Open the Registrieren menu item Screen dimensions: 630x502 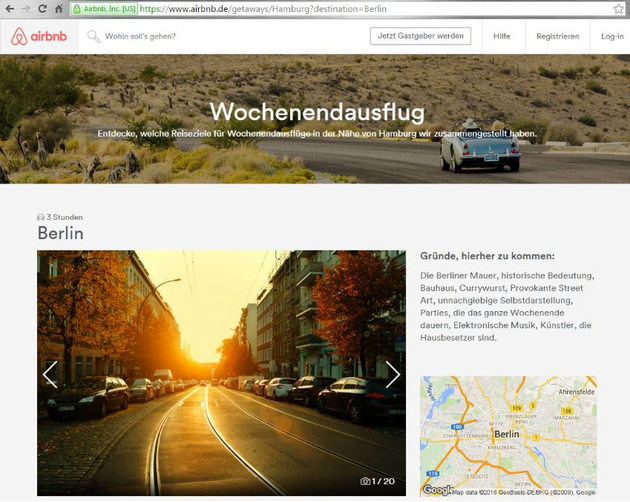click(x=557, y=37)
